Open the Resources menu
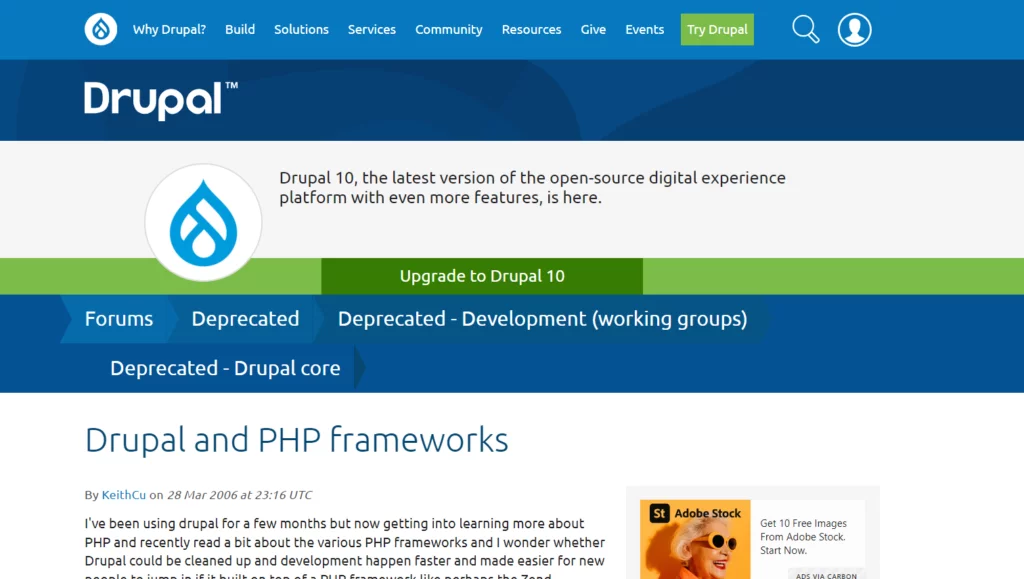The height and width of the screenshot is (579, 1024). point(531,29)
